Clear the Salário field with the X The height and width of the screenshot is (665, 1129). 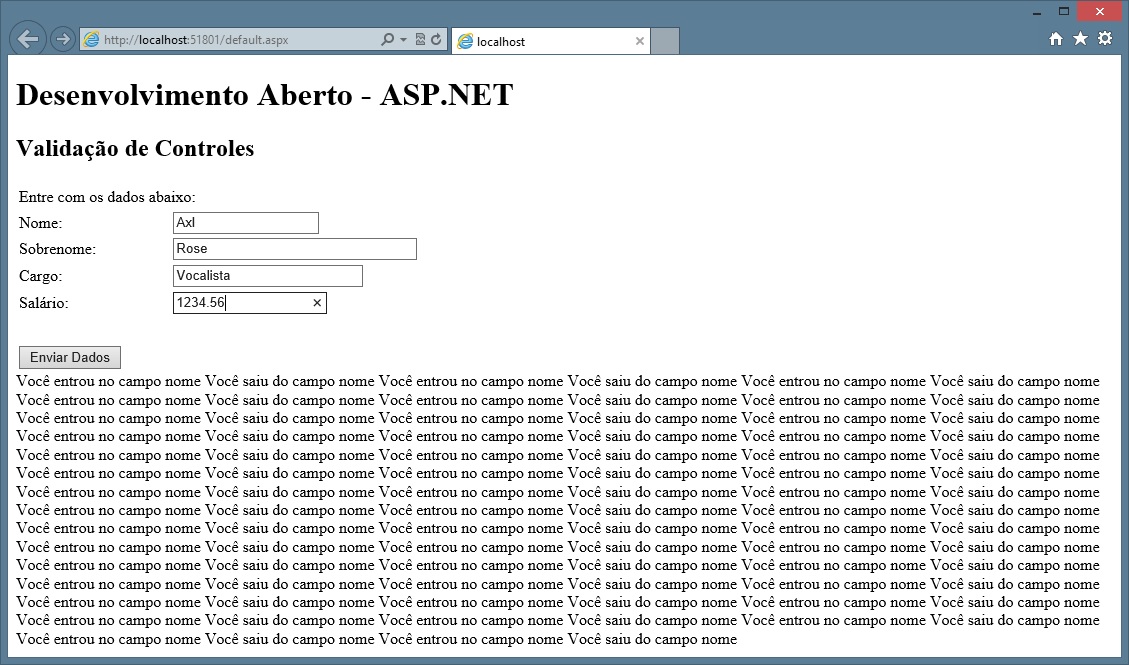click(317, 303)
